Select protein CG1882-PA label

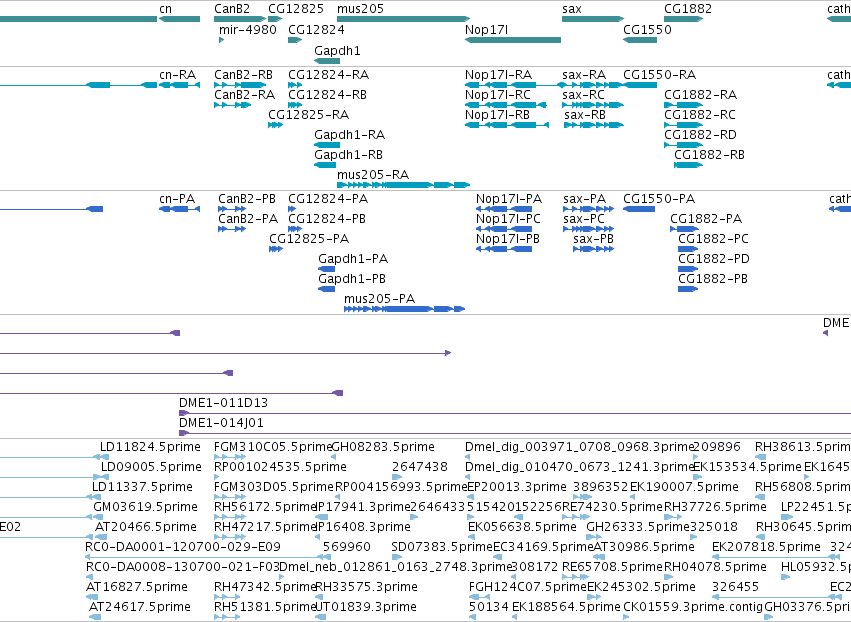[706, 219]
